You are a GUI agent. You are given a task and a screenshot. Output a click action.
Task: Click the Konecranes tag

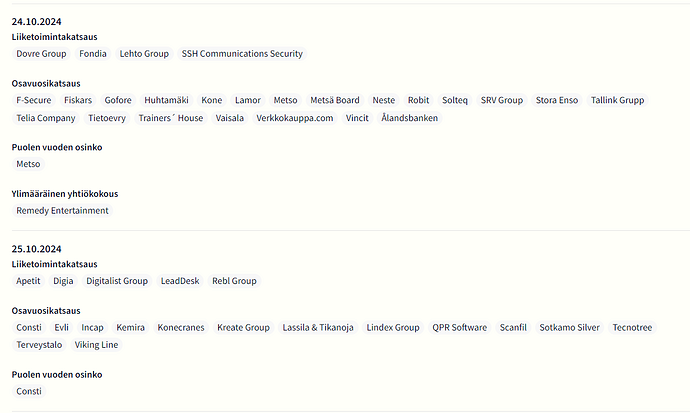click(181, 328)
